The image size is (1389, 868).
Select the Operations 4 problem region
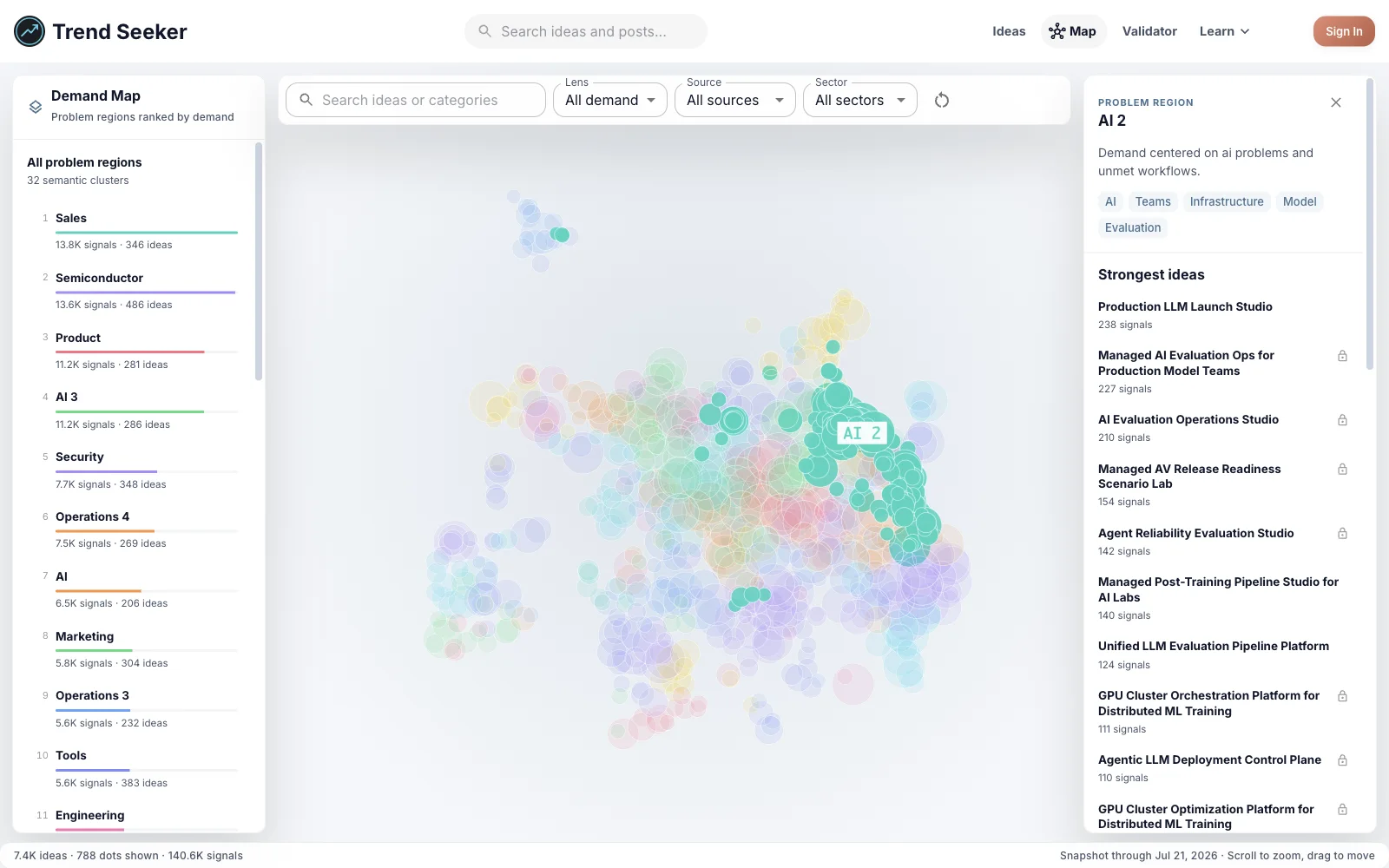[139, 529]
